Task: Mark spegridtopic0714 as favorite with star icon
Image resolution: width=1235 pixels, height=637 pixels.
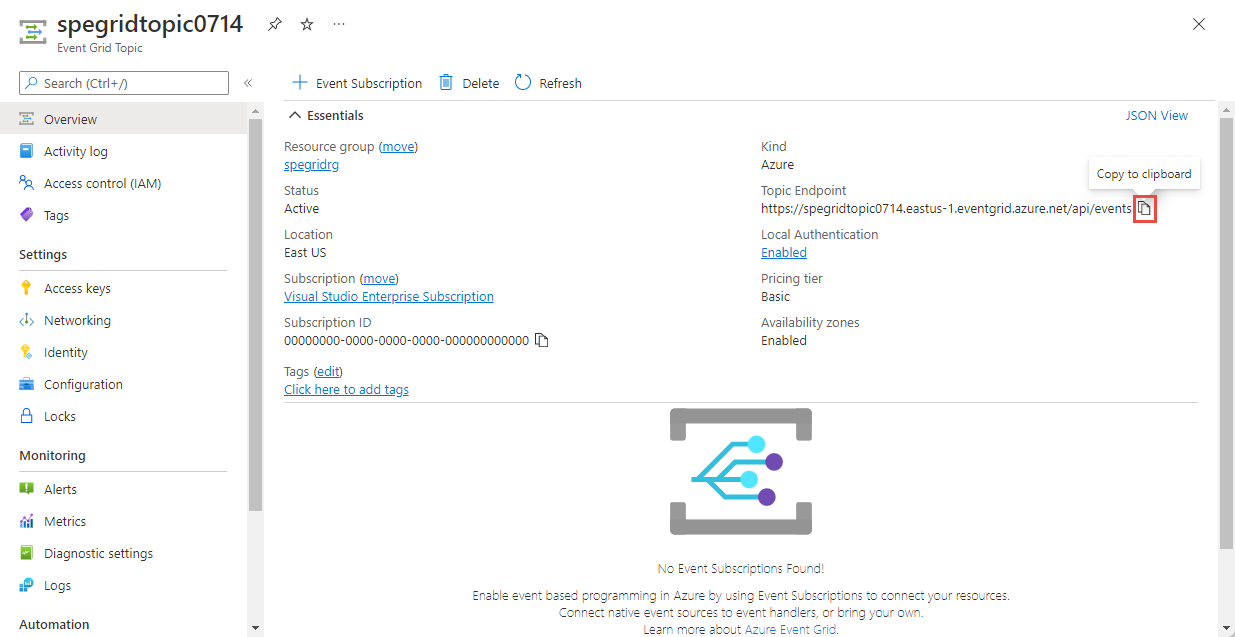Action: [307, 25]
